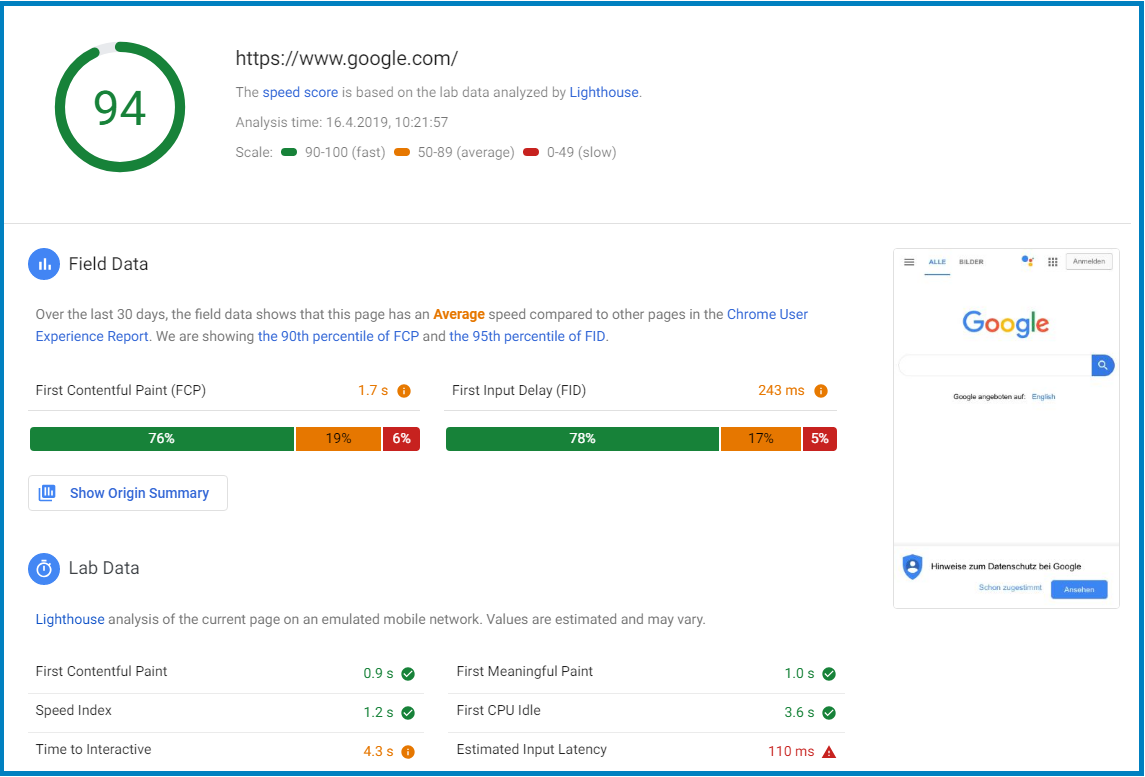Click the hamburger menu icon in Google preview
Screen dimensions: 1145x777
pos(909,262)
